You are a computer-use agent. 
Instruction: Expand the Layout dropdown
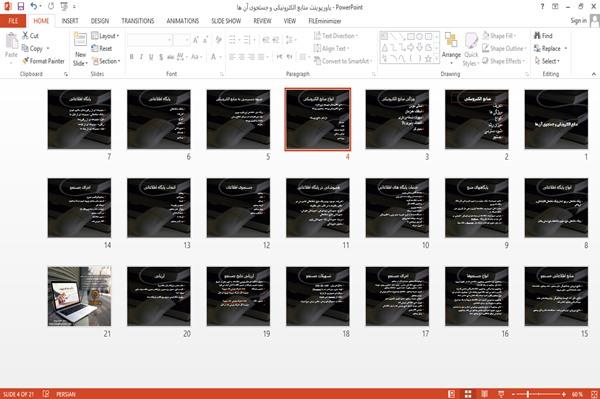tap(105, 36)
